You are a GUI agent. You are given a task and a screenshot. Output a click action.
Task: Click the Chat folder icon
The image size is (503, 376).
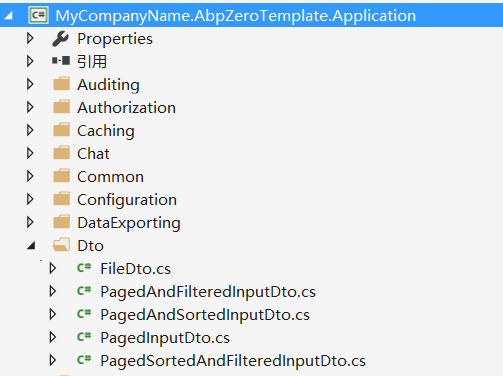62,153
